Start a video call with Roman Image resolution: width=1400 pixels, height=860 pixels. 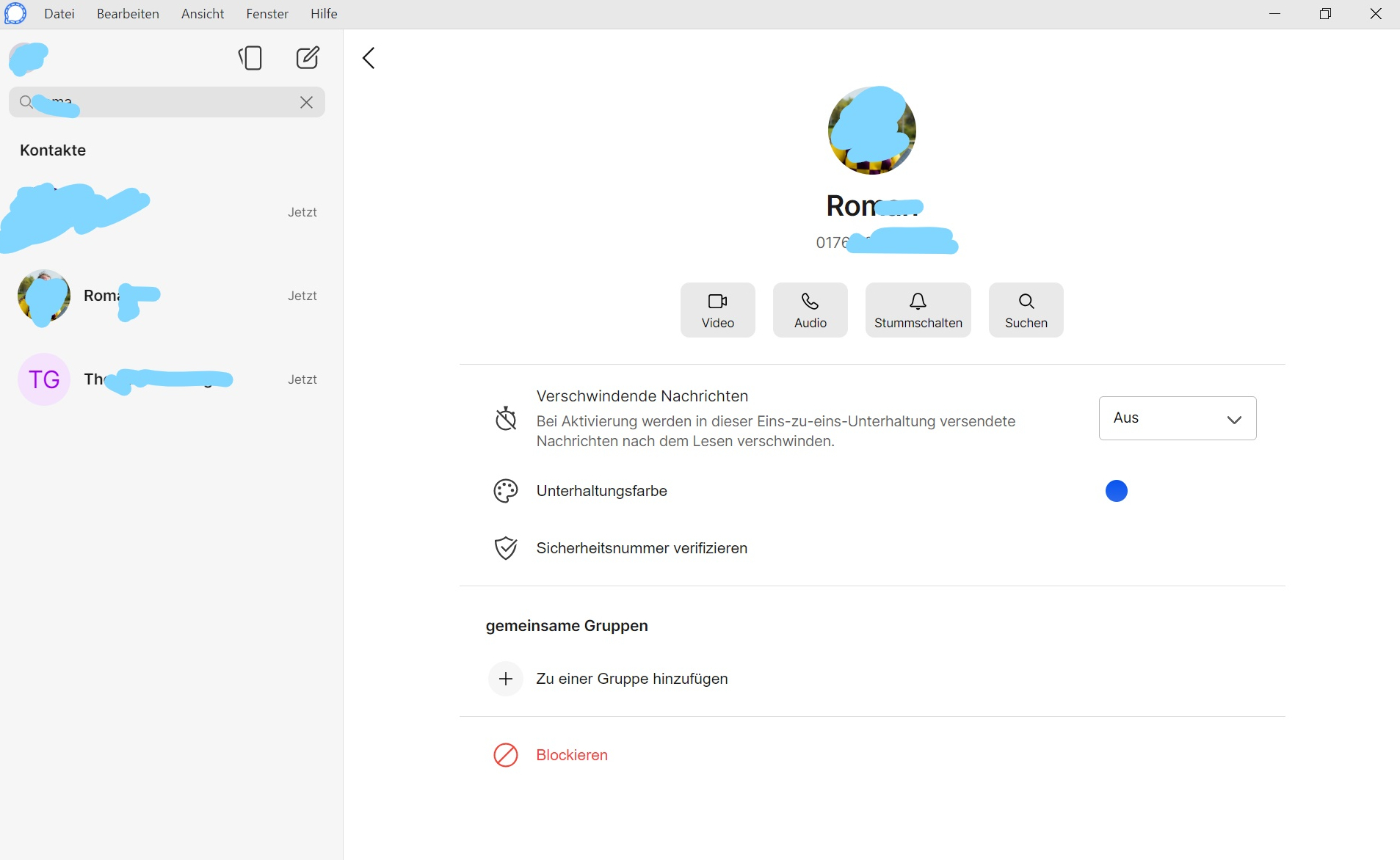tap(717, 310)
